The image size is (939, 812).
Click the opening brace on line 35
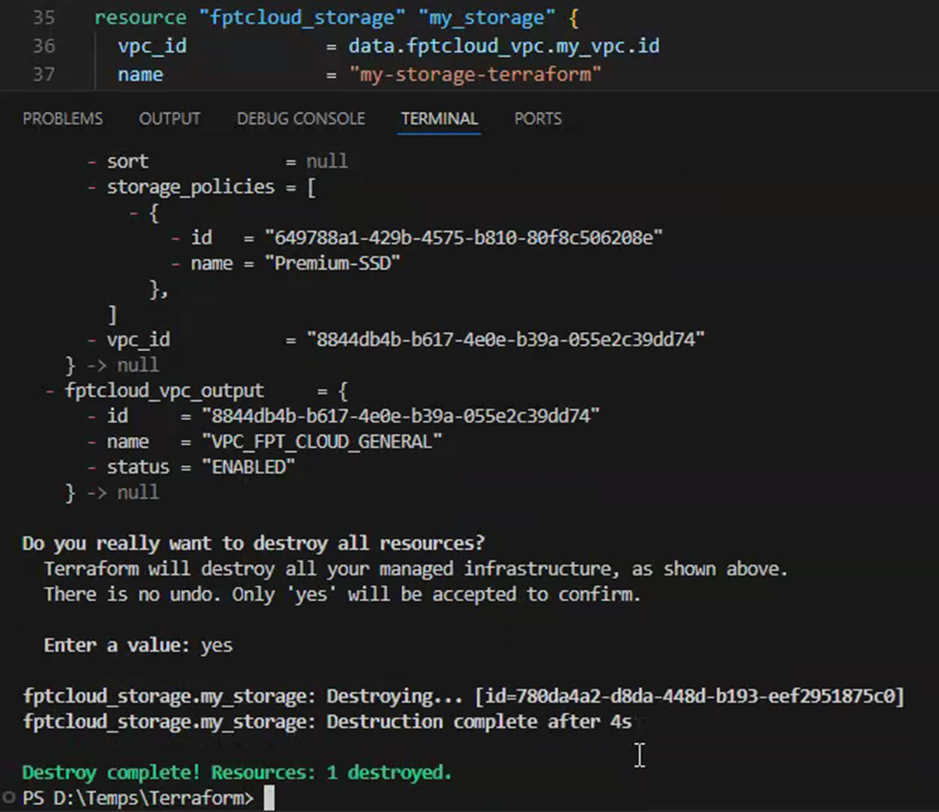pos(574,18)
